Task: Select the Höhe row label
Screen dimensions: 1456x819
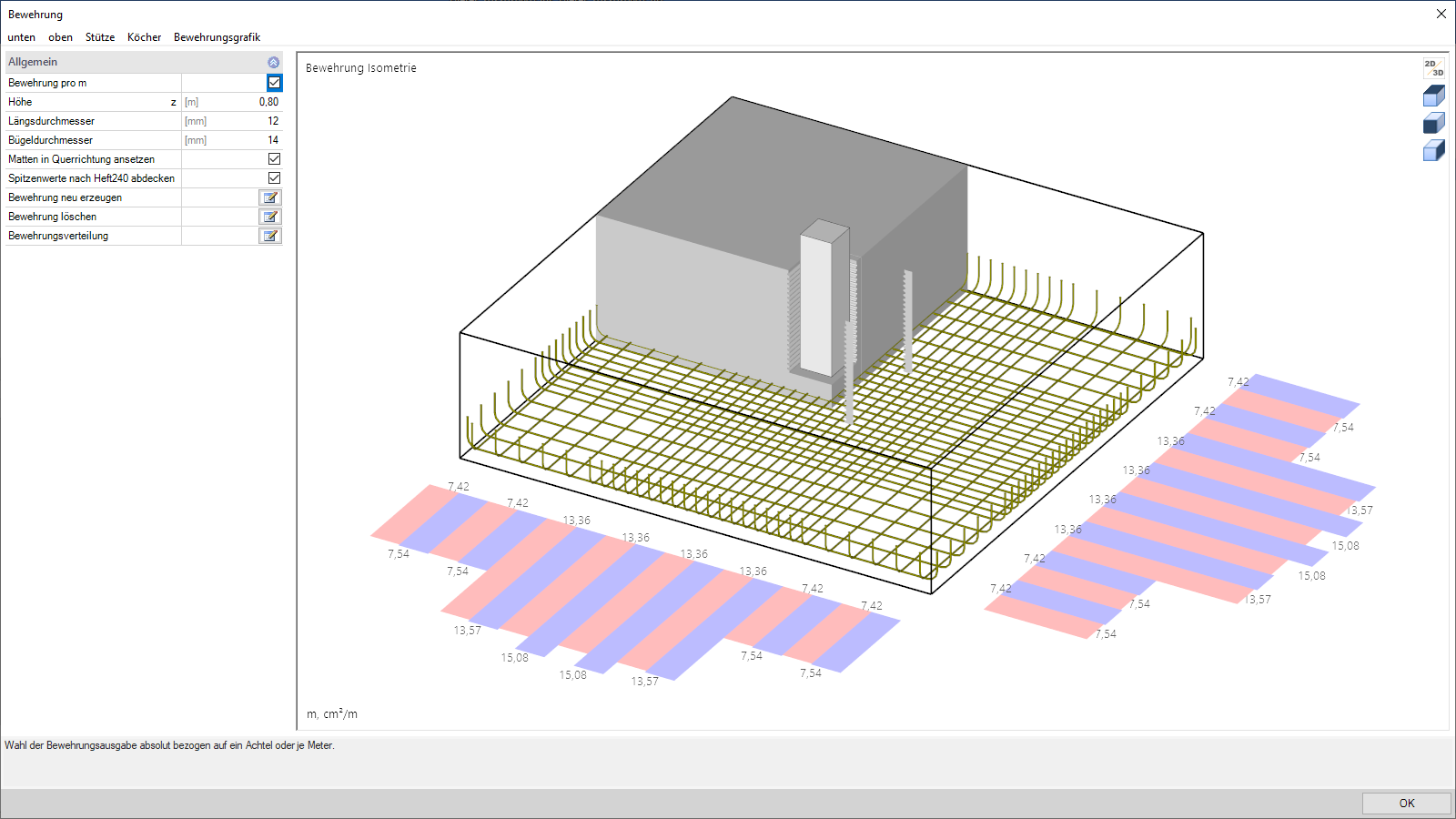Action: (20, 102)
